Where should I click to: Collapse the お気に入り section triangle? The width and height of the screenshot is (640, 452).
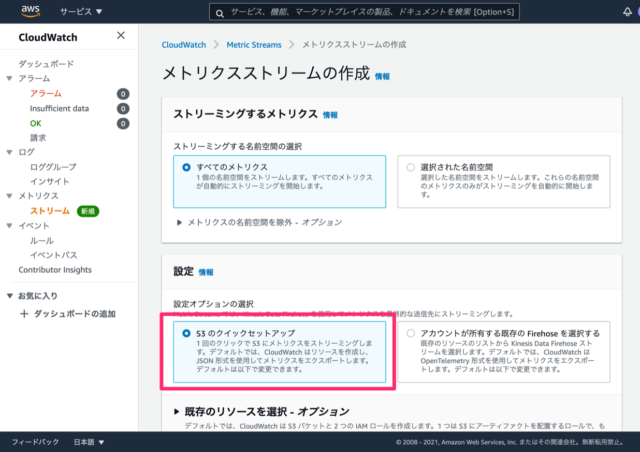(x=10, y=296)
